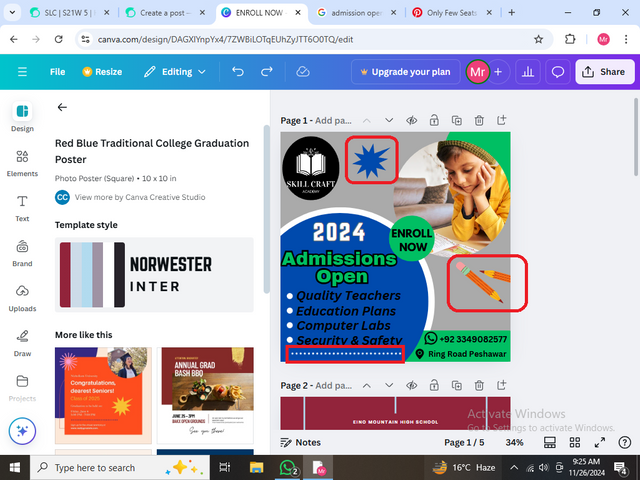This screenshot has height=480, width=640.
Task: Open the orange Congratulations Seniors template
Action: point(103,396)
